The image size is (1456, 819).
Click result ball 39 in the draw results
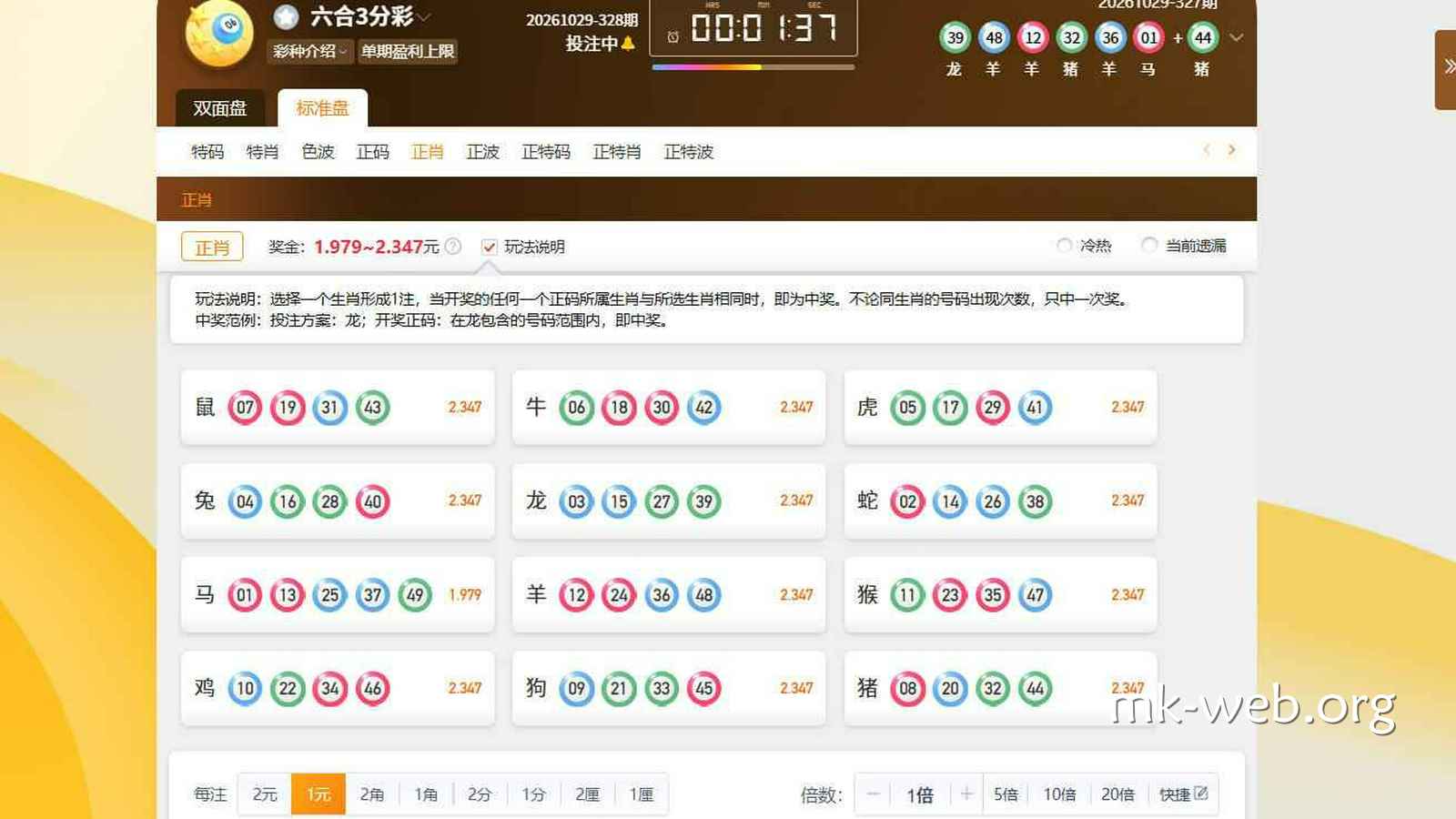(955, 37)
